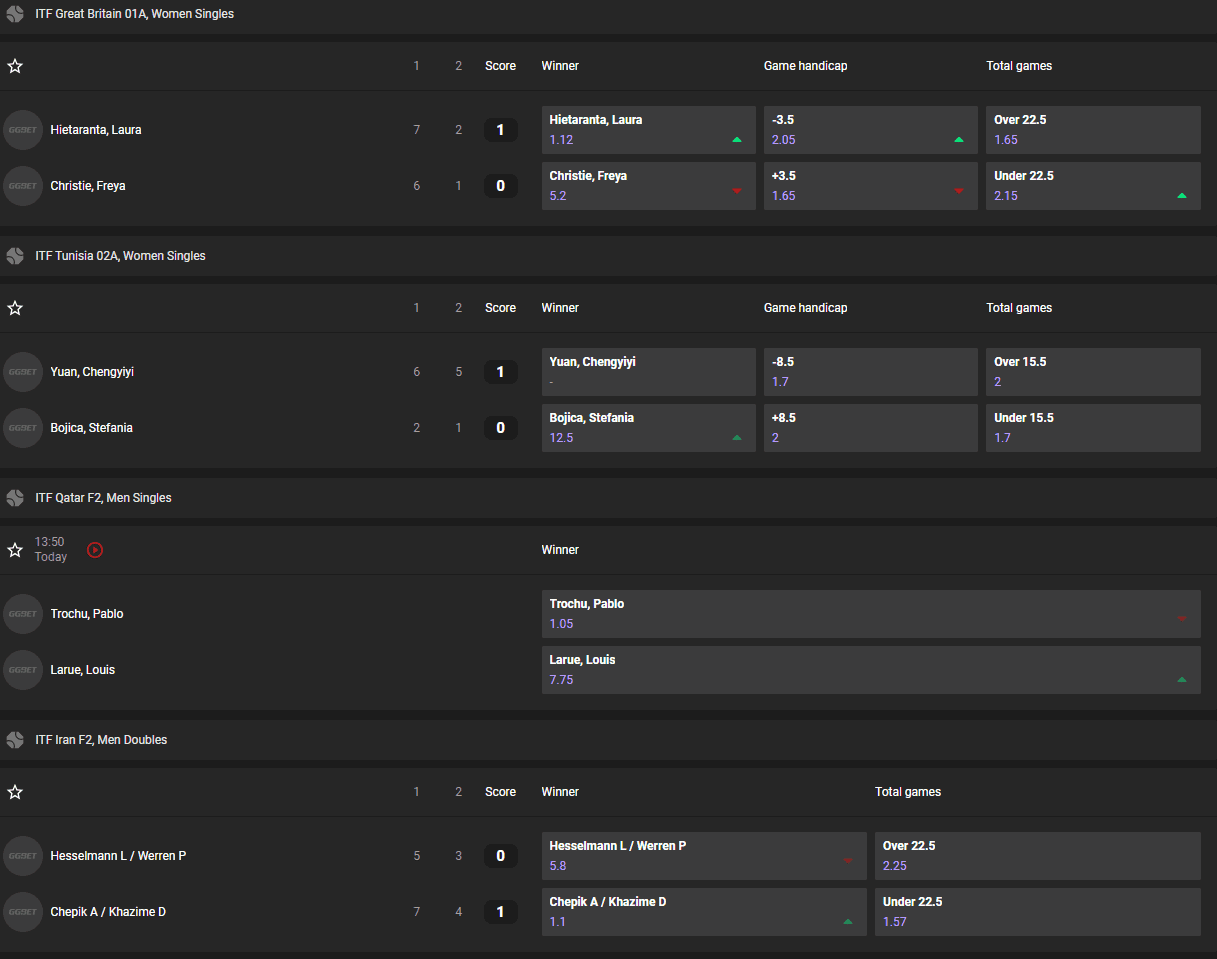Screen dimensions: 1217x959
Task: Click the GGBET avatar of Christie, Freya
Action: 23,186
